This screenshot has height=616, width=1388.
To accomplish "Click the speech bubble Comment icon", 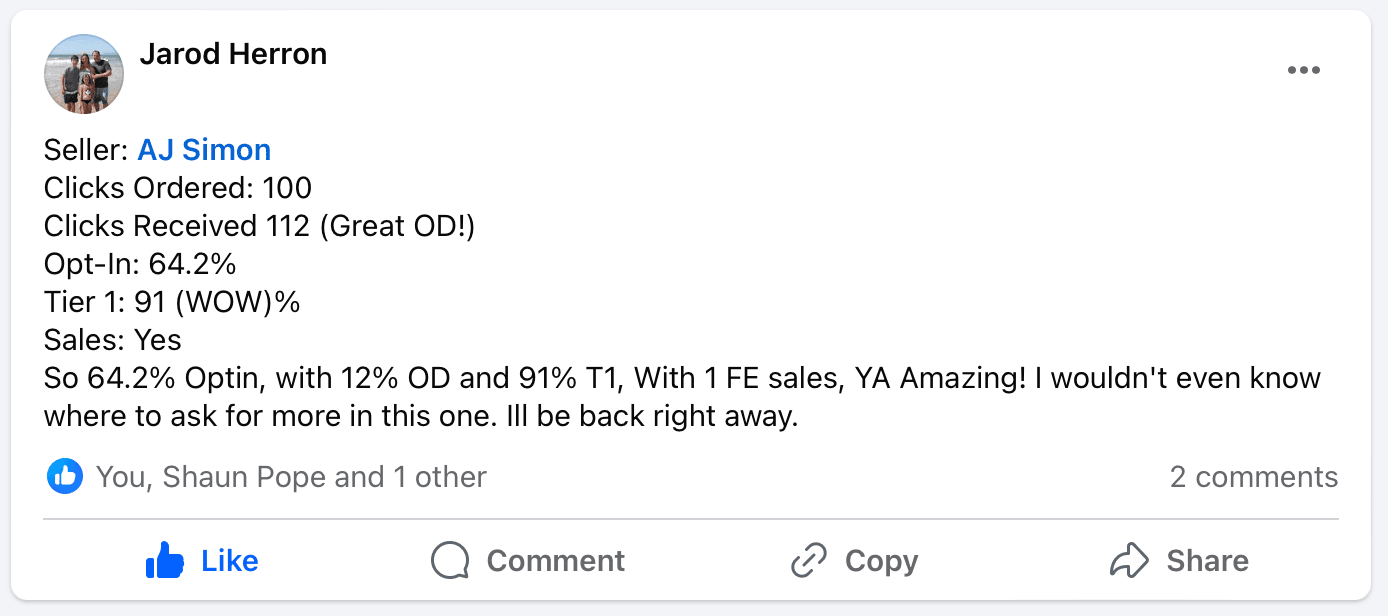I will coord(450,561).
